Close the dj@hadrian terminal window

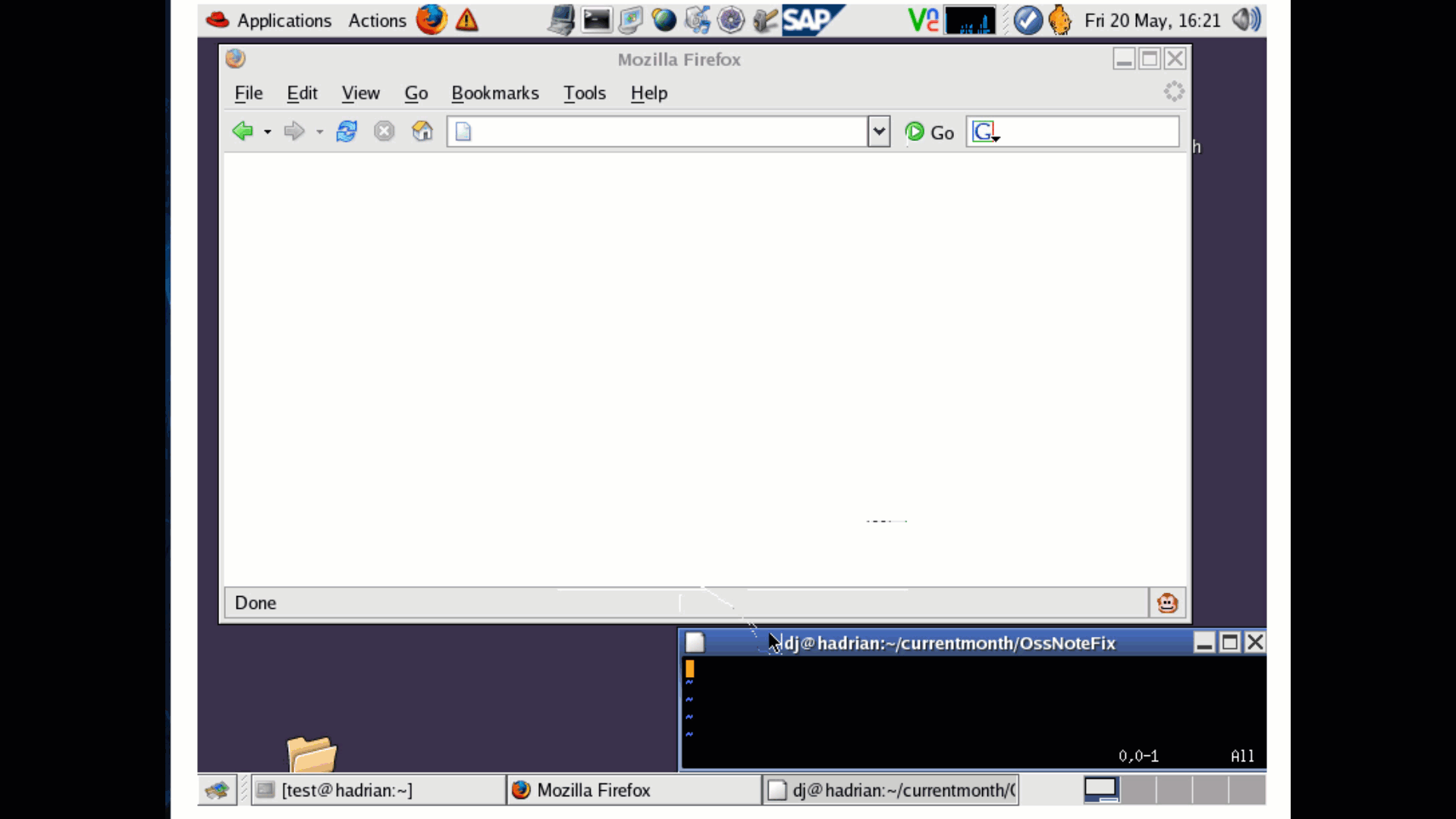[x=1256, y=643]
